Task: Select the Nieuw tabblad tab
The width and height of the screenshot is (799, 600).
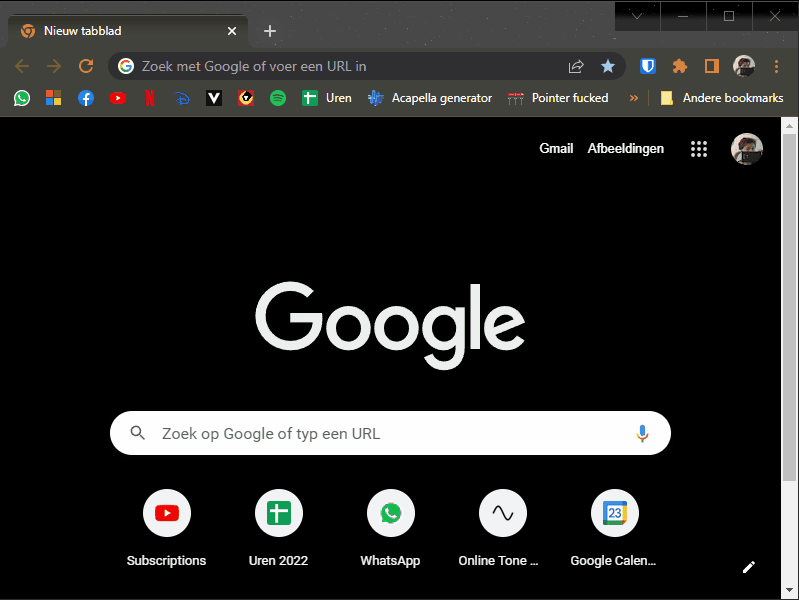Action: (x=120, y=31)
